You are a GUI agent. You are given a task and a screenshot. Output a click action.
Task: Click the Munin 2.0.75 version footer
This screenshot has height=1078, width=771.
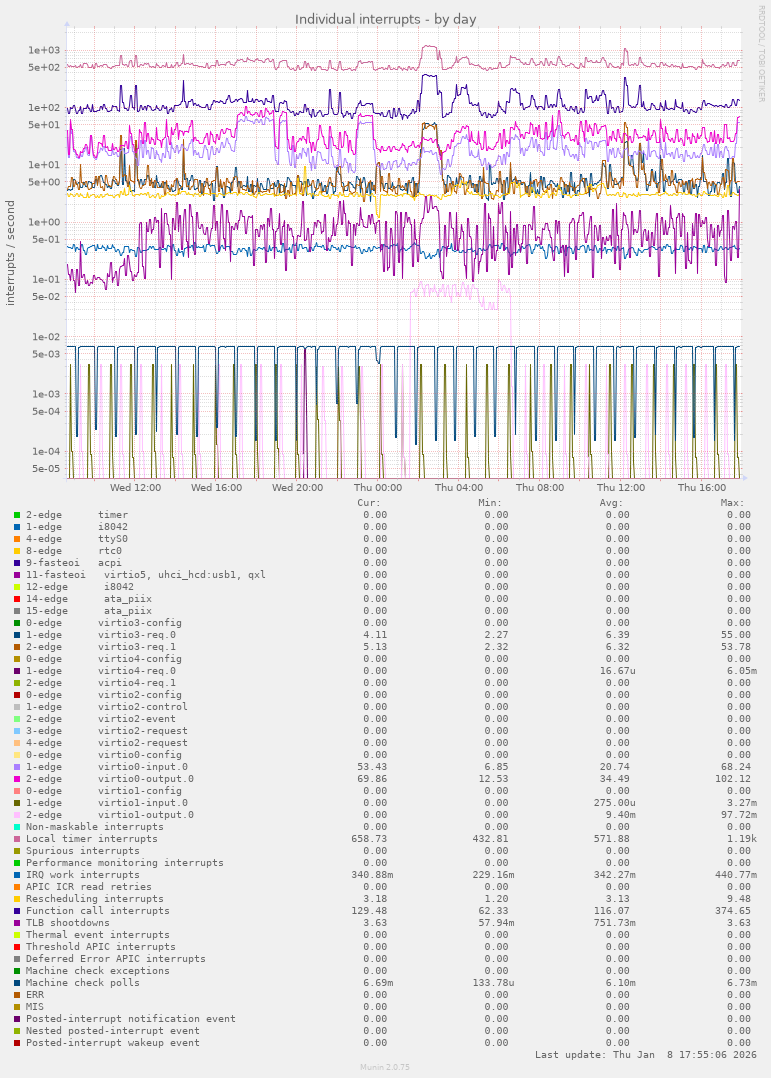385,1068
